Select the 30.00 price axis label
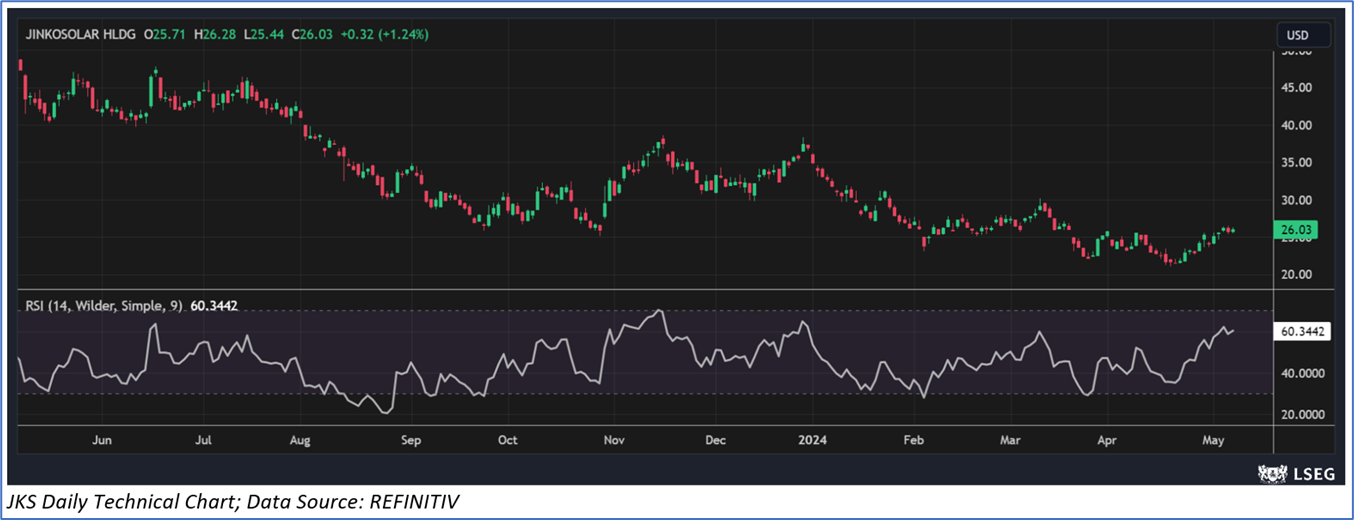1354x520 pixels. click(x=1298, y=200)
